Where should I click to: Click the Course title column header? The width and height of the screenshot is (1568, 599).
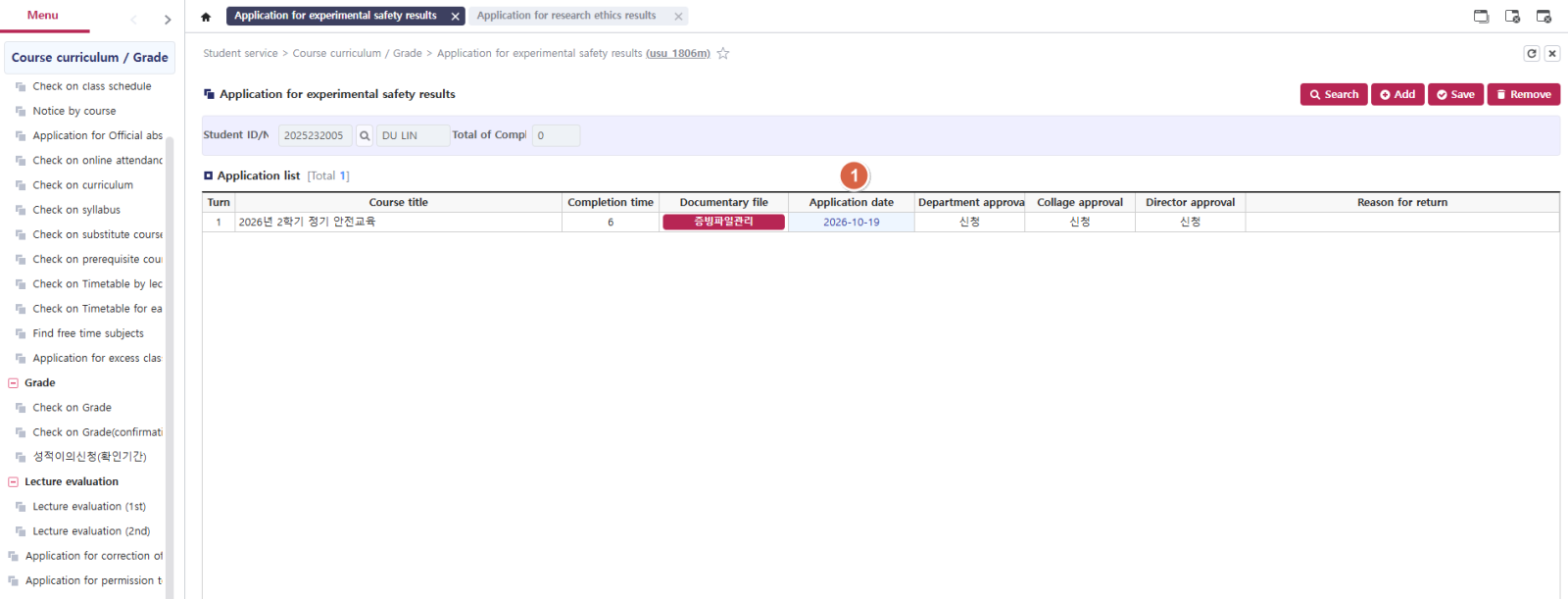point(398,203)
